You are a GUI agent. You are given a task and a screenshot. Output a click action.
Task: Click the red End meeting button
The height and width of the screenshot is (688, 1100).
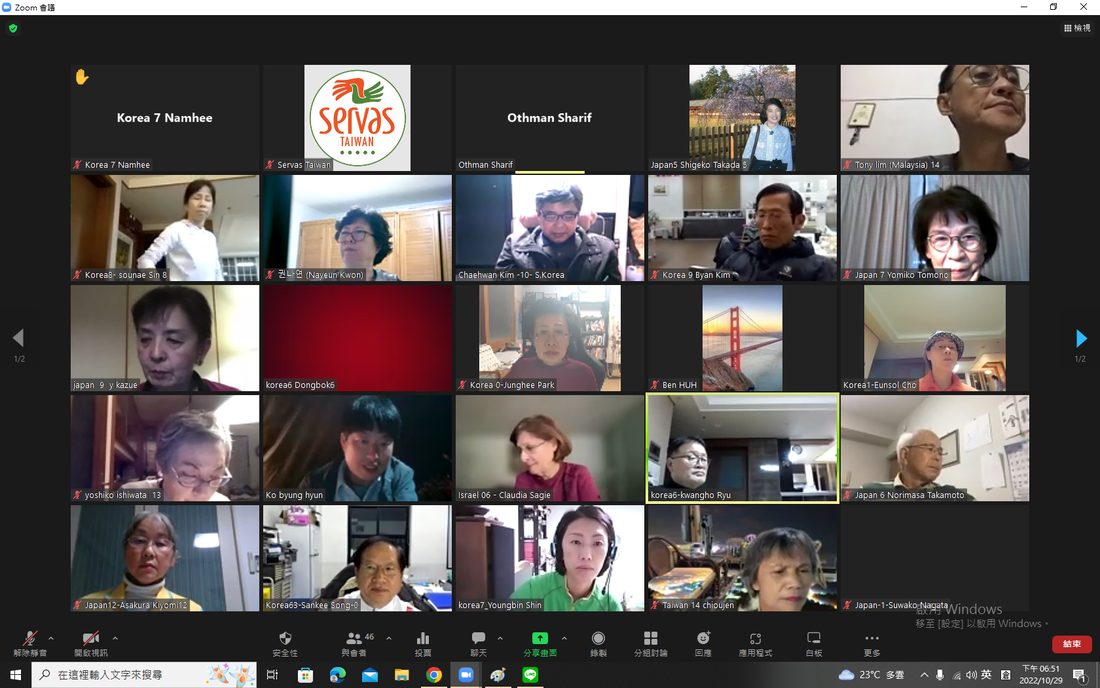tap(1071, 643)
